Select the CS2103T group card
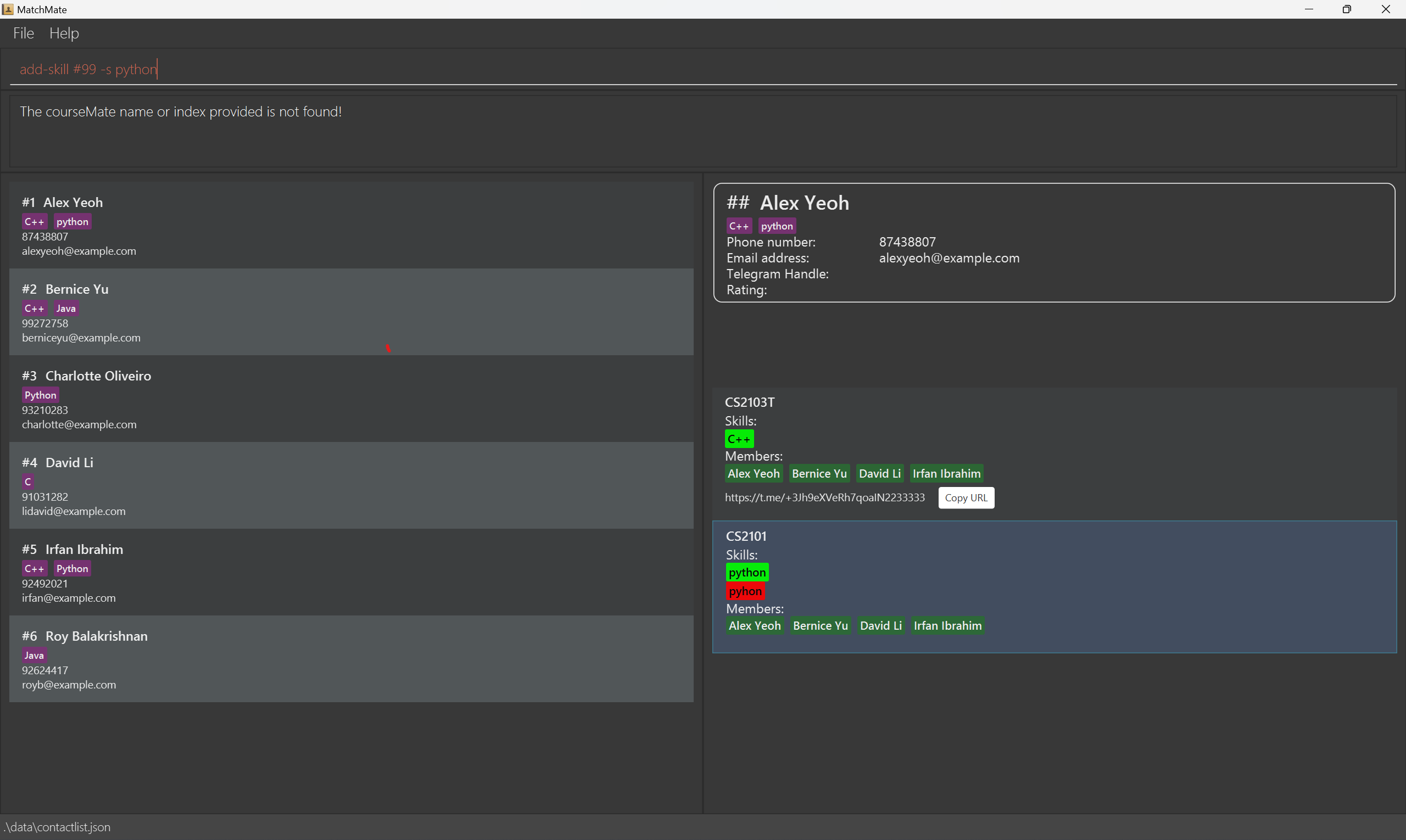The height and width of the screenshot is (840, 1406). click(x=1054, y=454)
